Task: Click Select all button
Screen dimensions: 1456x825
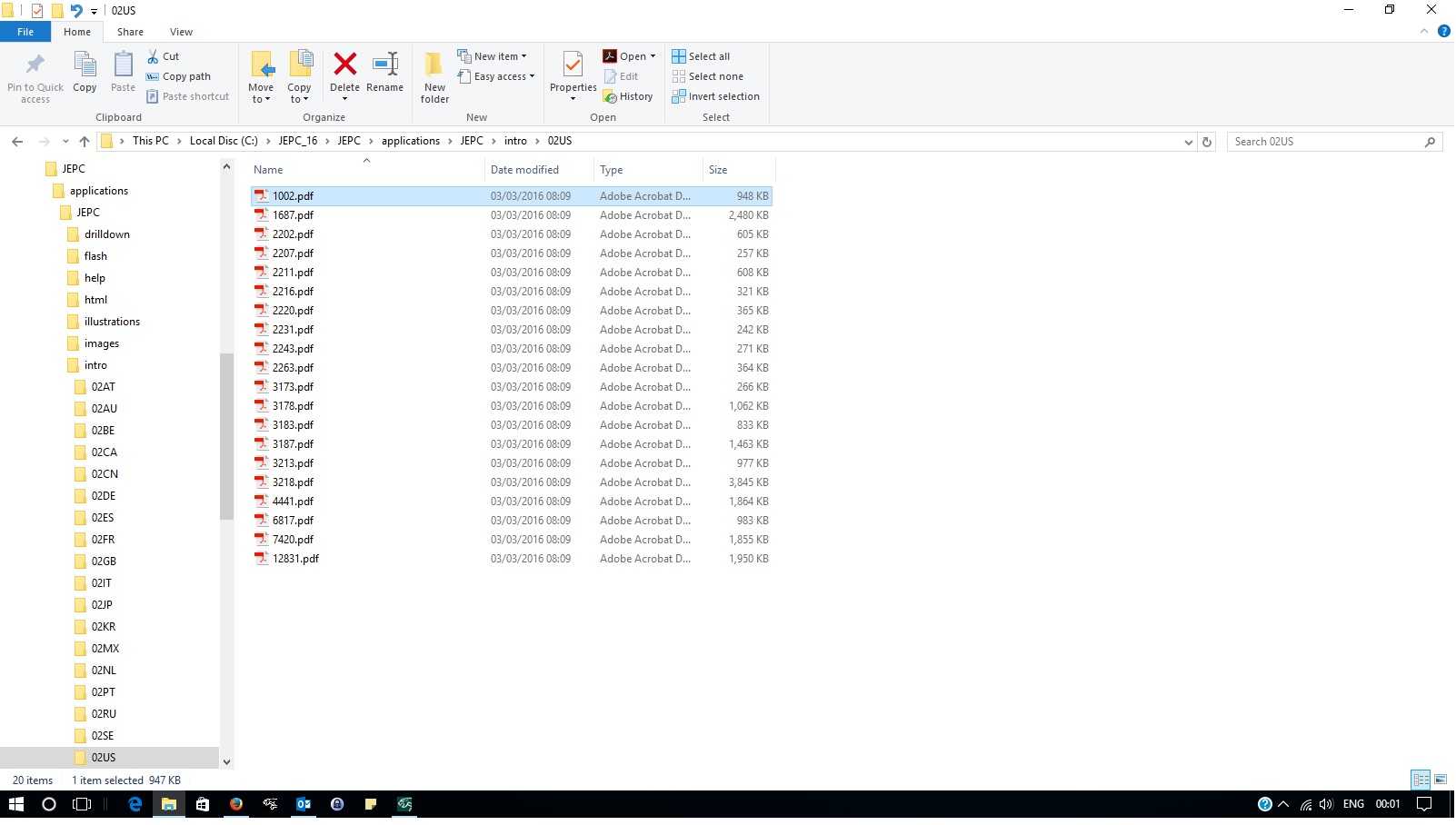Action: (701, 56)
